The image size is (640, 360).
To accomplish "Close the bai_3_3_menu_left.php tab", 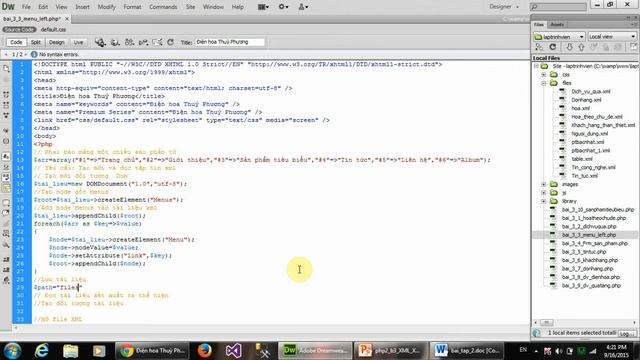I will pos(67,19).
